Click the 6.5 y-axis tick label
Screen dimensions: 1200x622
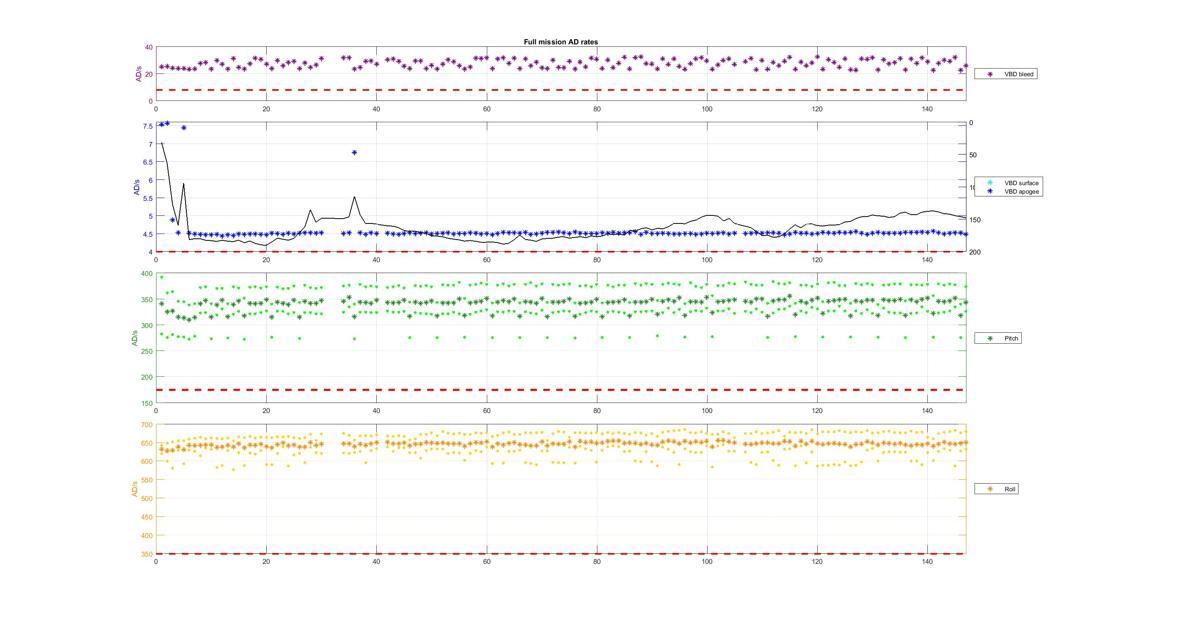click(147, 162)
